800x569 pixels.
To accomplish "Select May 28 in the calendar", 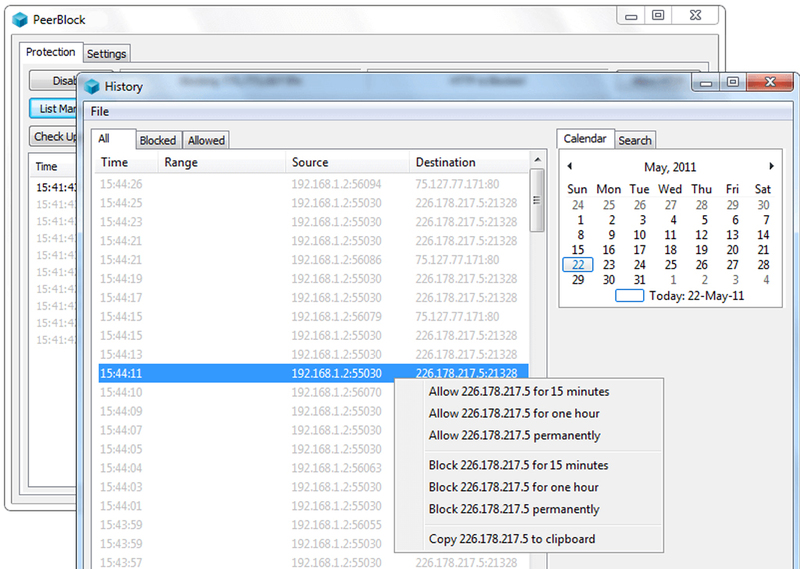I will click(763, 265).
